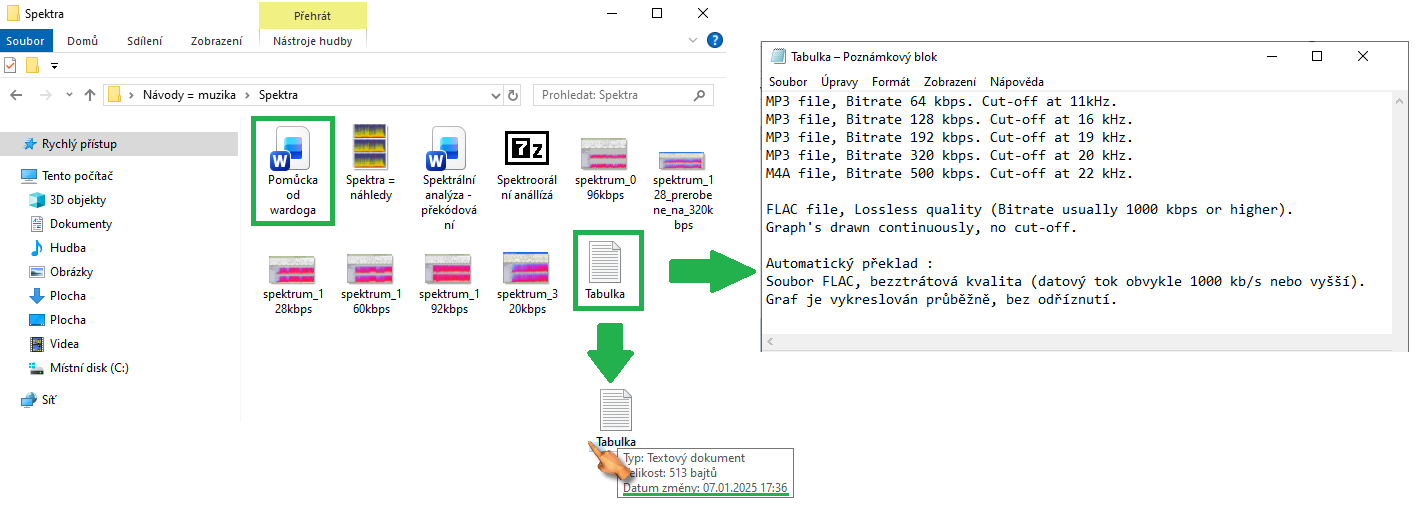Select Hudba in the navigation pane
The image size is (1418, 510).
coord(67,248)
